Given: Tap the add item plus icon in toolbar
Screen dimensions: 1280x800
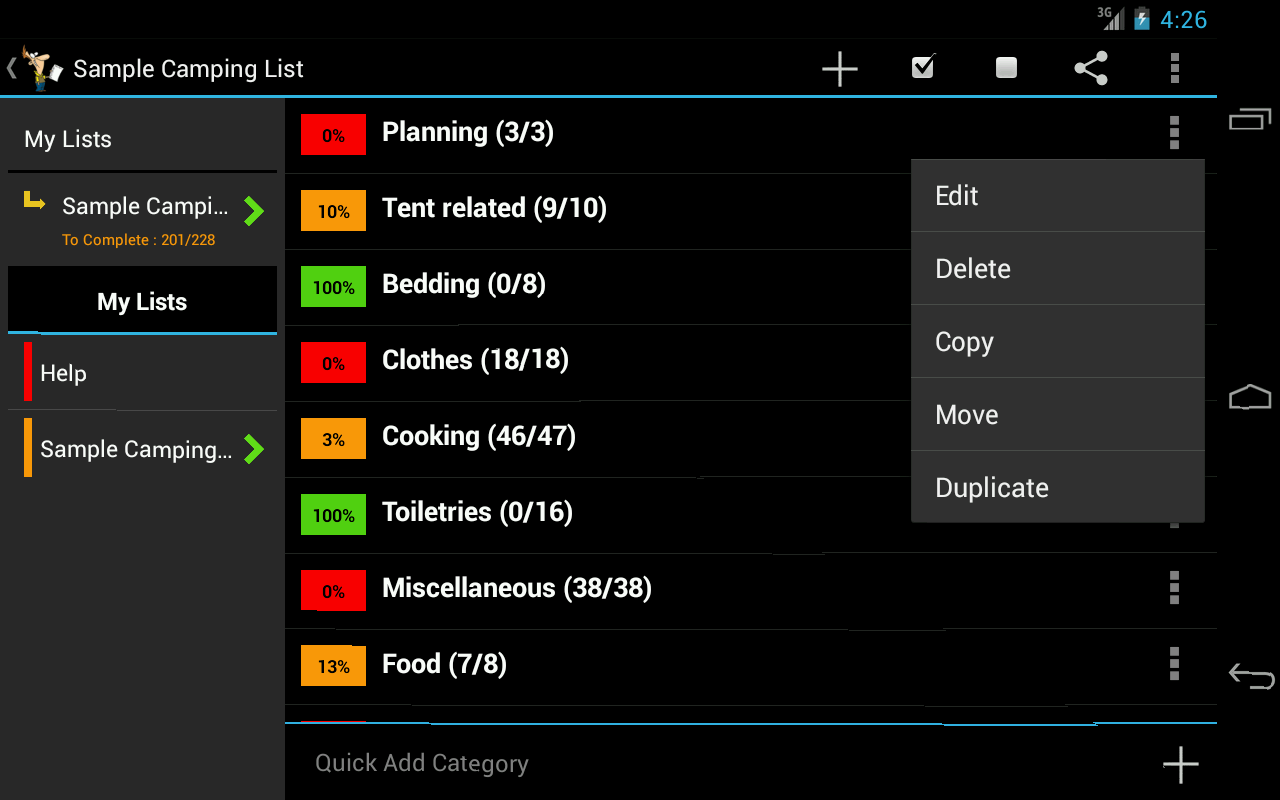Looking at the screenshot, I should pos(840,69).
